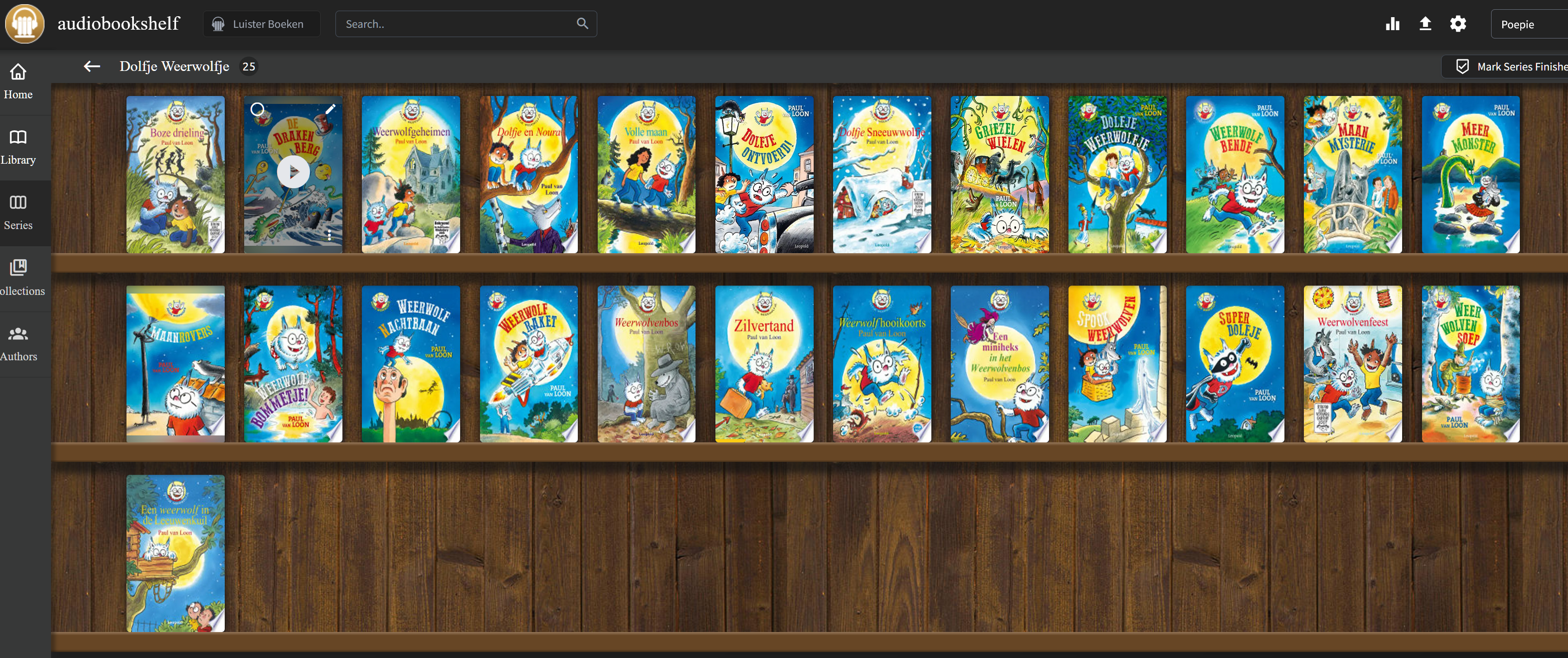Open the Dolfje en Noura book
This screenshot has width=1568, height=658.
click(529, 174)
